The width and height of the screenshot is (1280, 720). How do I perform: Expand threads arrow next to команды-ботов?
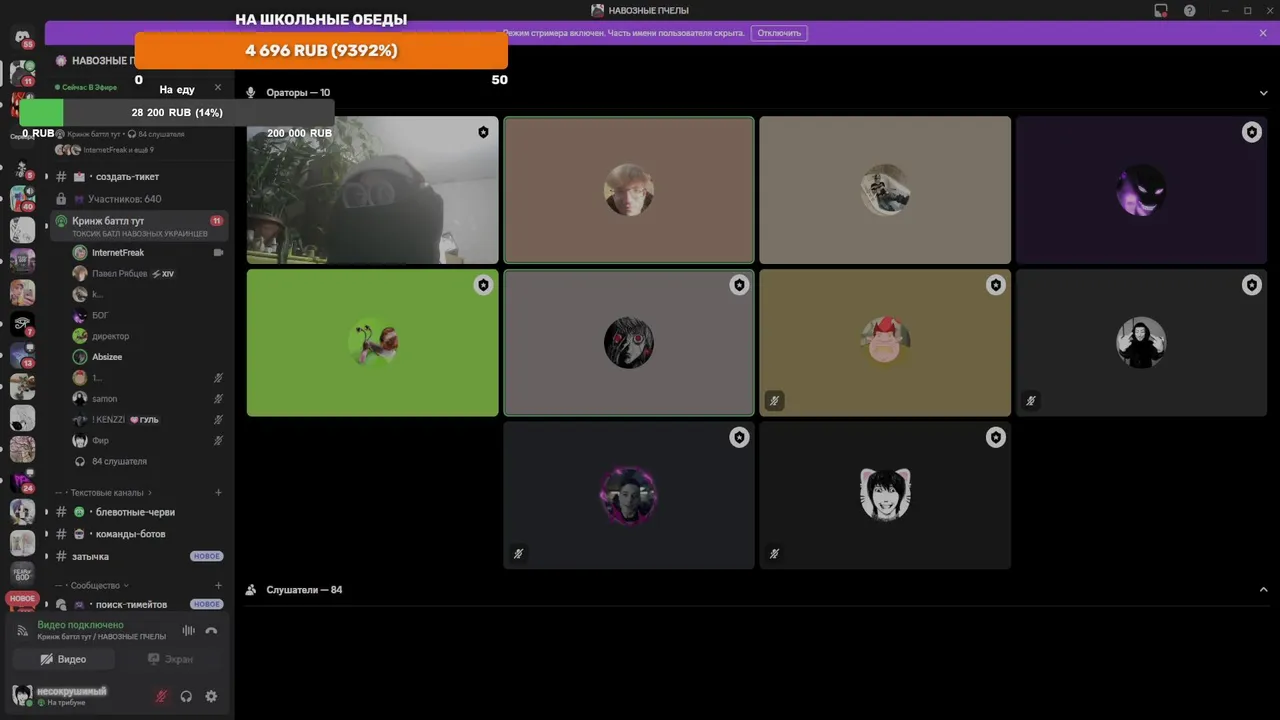coord(46,534)
